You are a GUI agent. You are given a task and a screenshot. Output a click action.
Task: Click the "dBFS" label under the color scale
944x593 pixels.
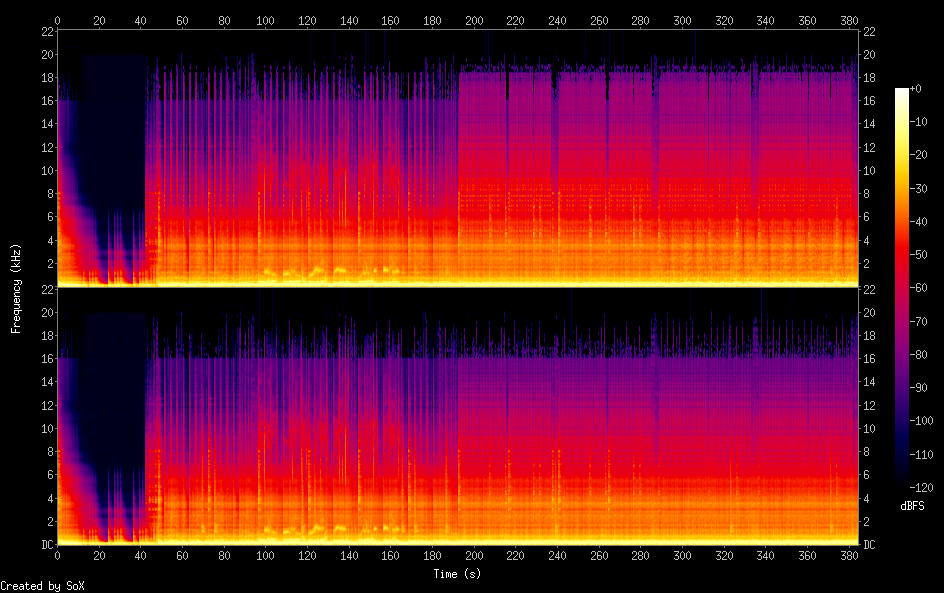pyautogui.click(x=911, y=507)
